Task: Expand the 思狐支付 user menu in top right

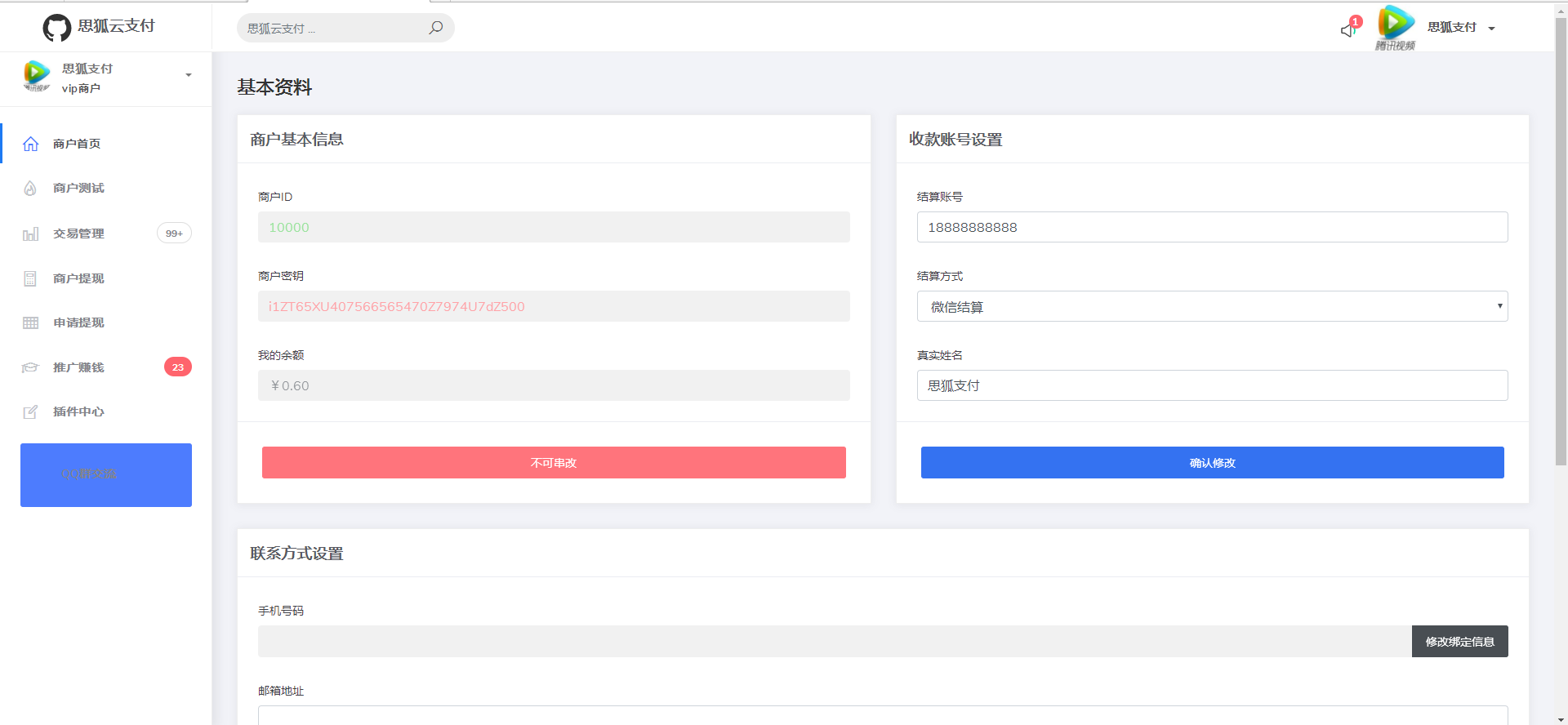Action: coord(1461,28)
